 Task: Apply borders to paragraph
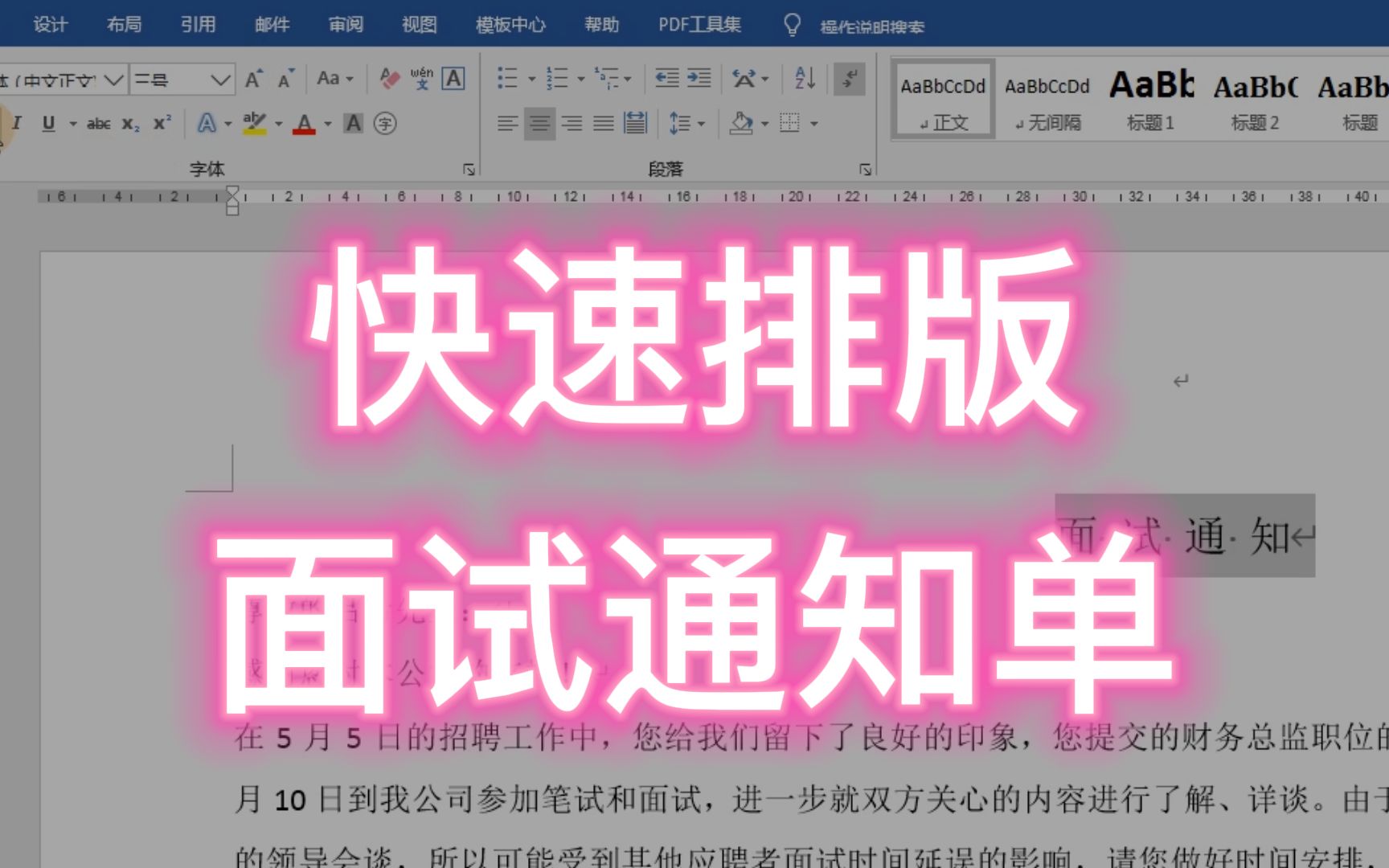[790, 124]
